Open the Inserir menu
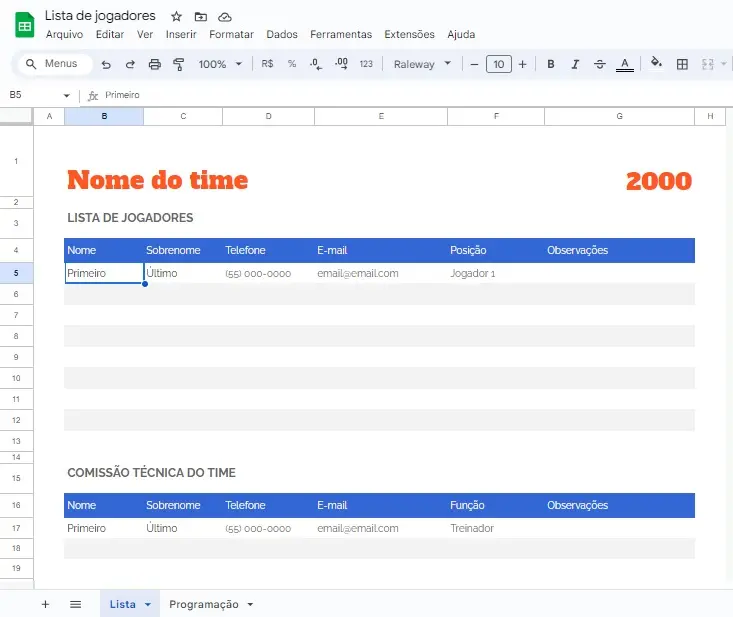Image resolution: width=733 pixels, height=617 pixels. coord(181,35)
